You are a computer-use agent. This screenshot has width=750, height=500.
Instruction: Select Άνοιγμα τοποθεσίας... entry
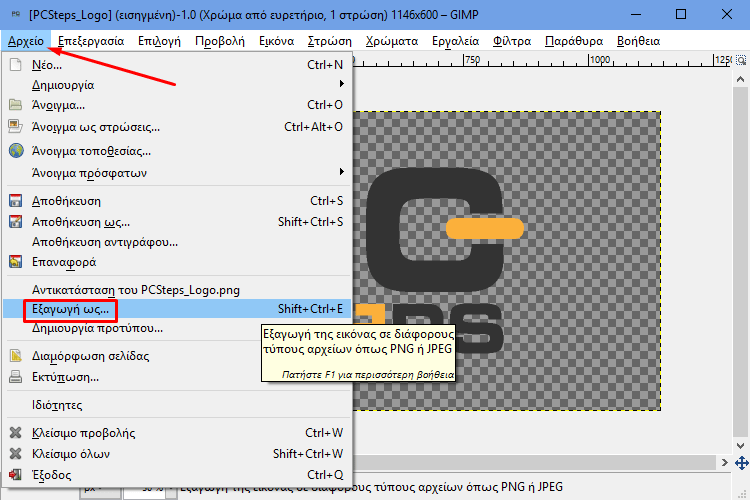click(177, 151)
